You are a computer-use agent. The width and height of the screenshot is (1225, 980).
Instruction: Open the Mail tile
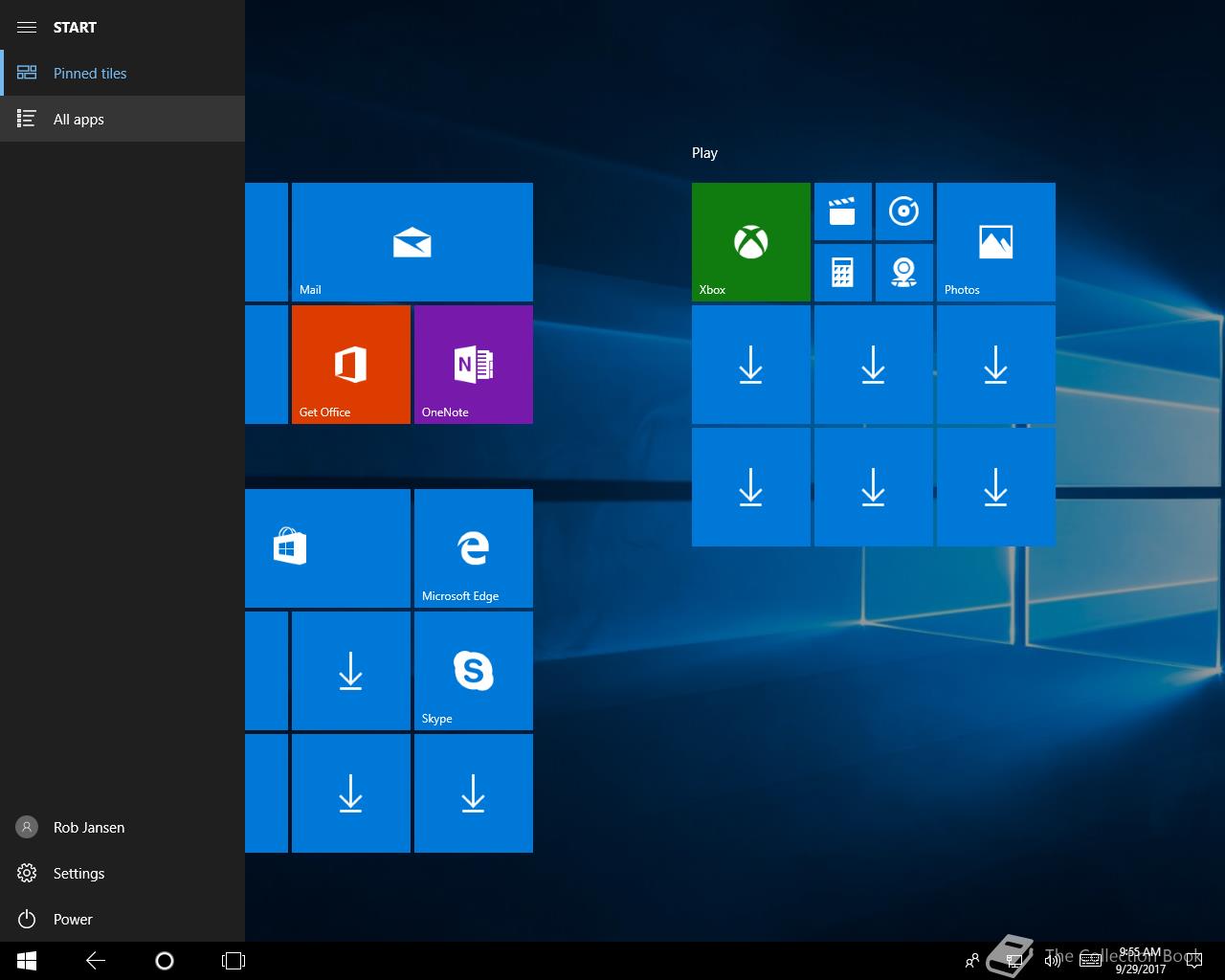pyautogui.click(x=412, y=242)
